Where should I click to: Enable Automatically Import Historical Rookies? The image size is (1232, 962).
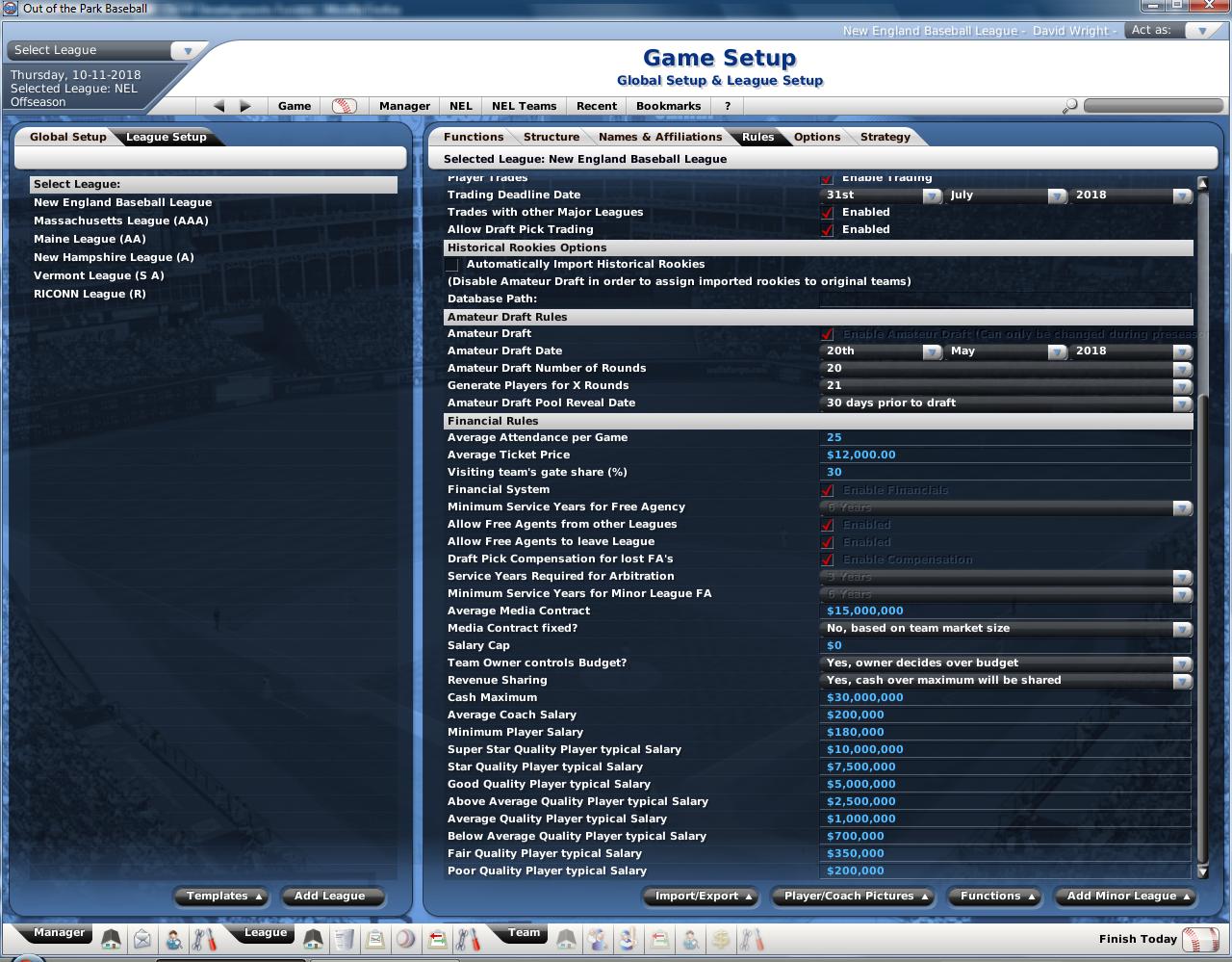(452, 265)
